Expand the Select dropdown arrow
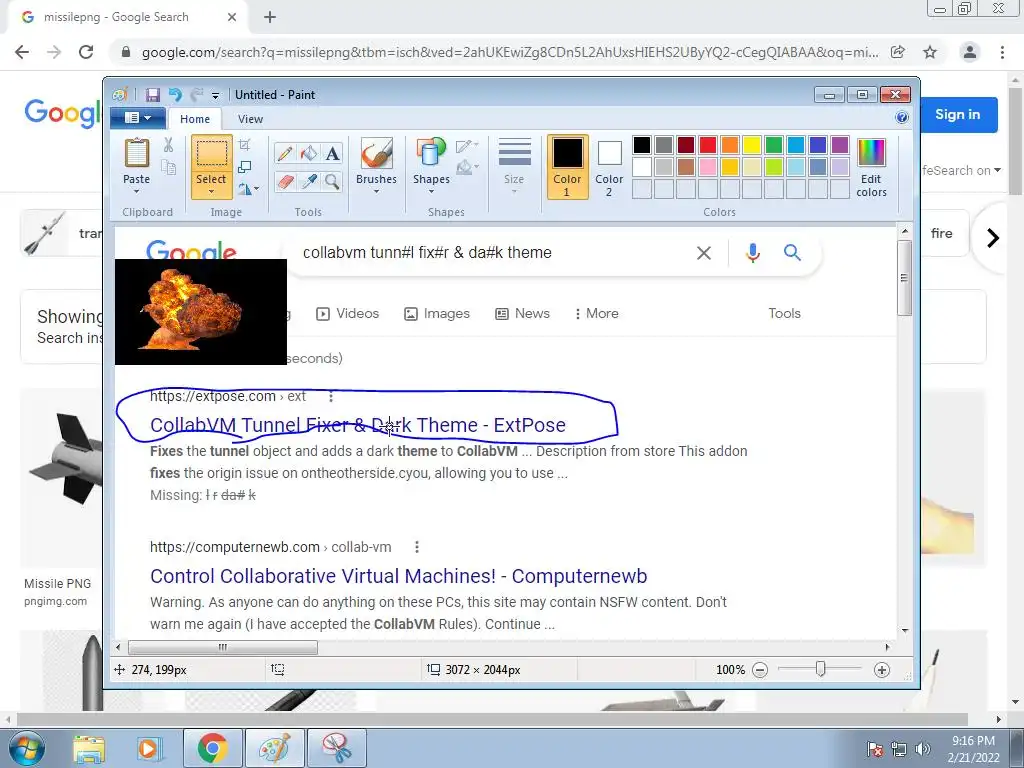 pyautogui.click(x=211, y=191)
